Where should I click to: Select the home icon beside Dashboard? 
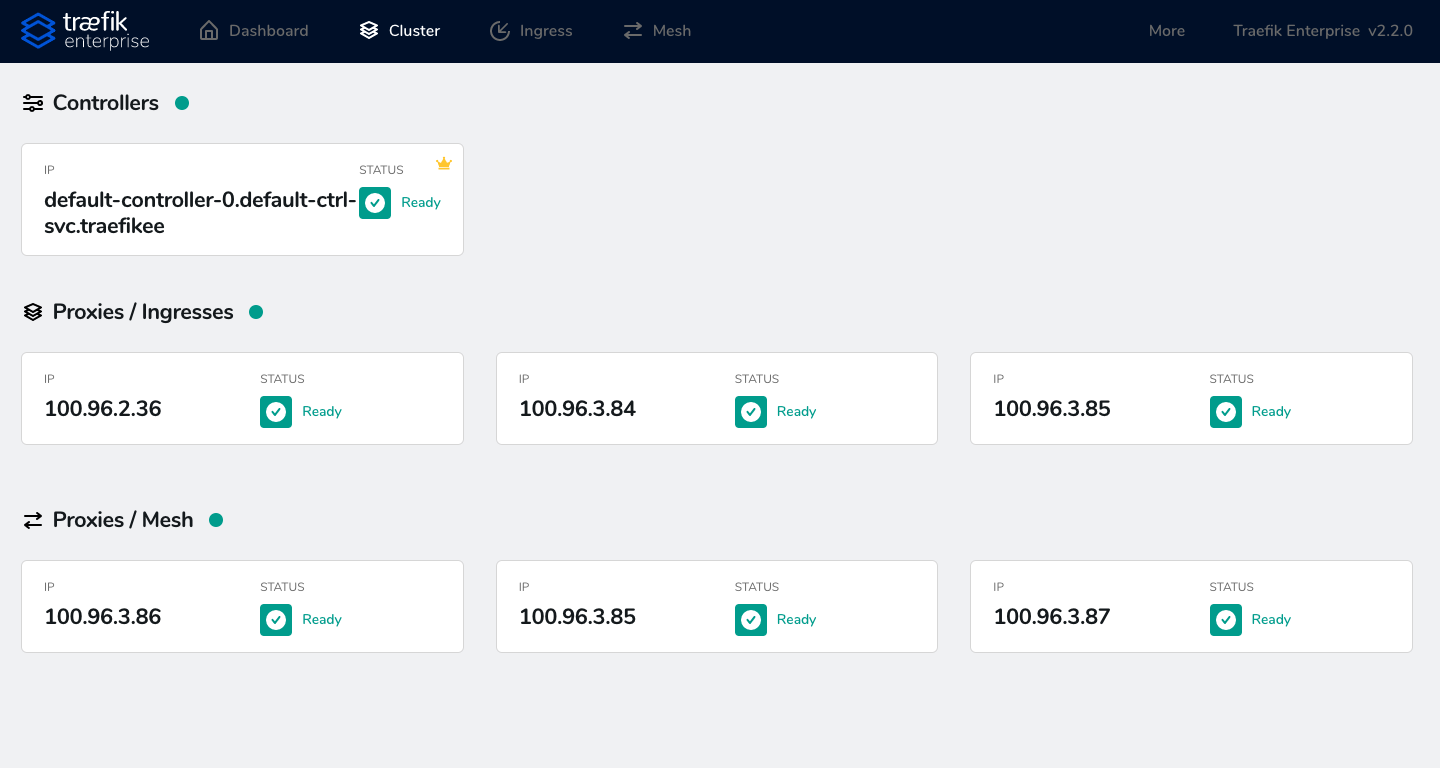click(x=208, y=30)
